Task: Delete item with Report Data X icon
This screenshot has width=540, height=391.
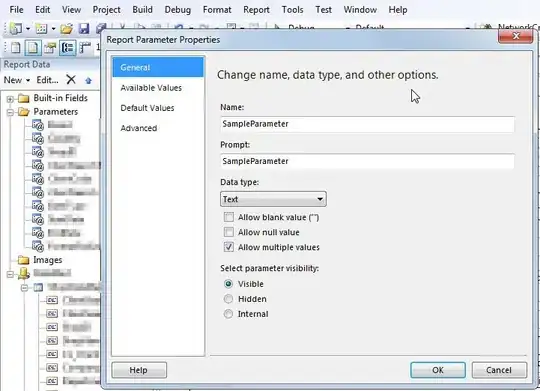Action: [71, 80]
